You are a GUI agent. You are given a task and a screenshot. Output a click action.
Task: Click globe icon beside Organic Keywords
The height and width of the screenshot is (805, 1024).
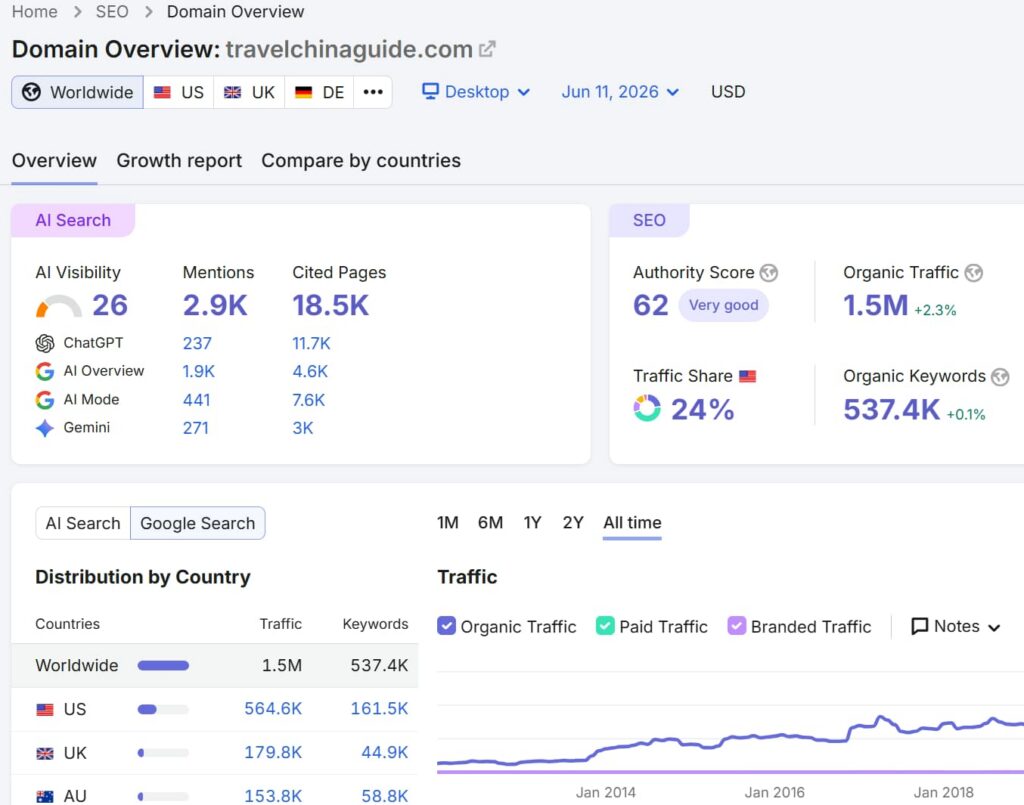[1000, 377]
